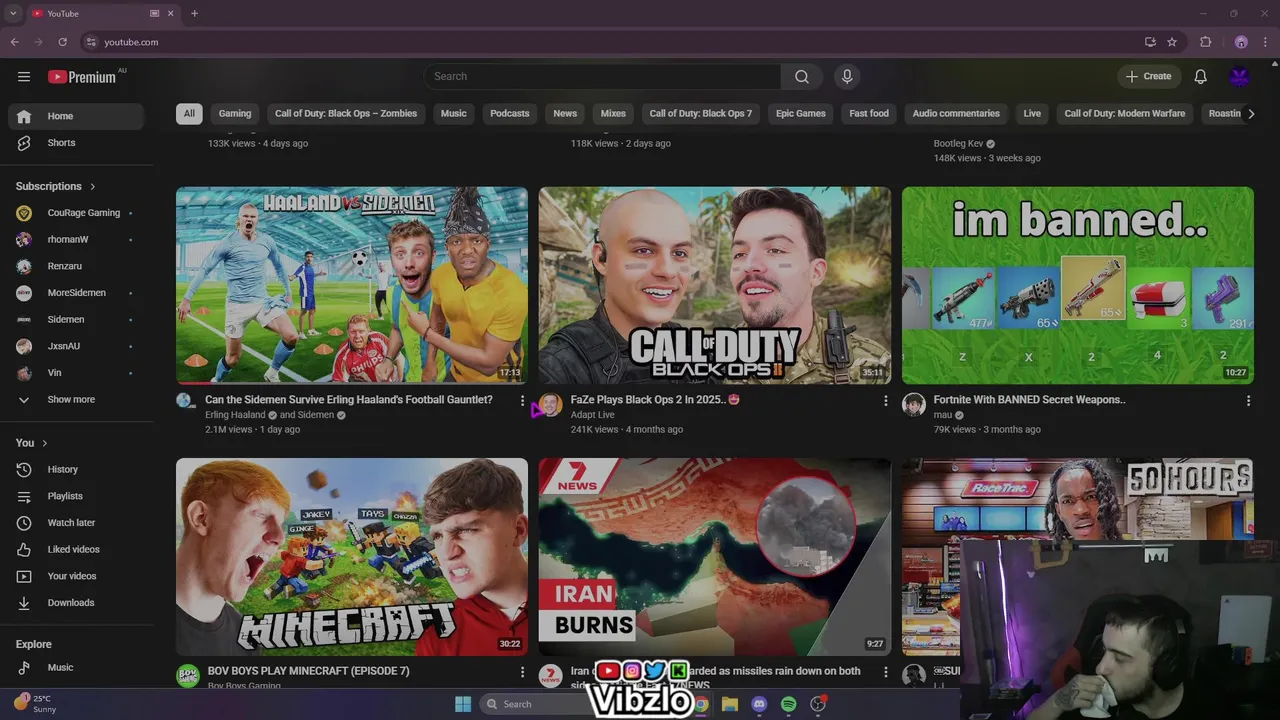Open Iran Burns 7NEWS thumbnail
Screen dimensions: 1280x720
coord(715,557)
